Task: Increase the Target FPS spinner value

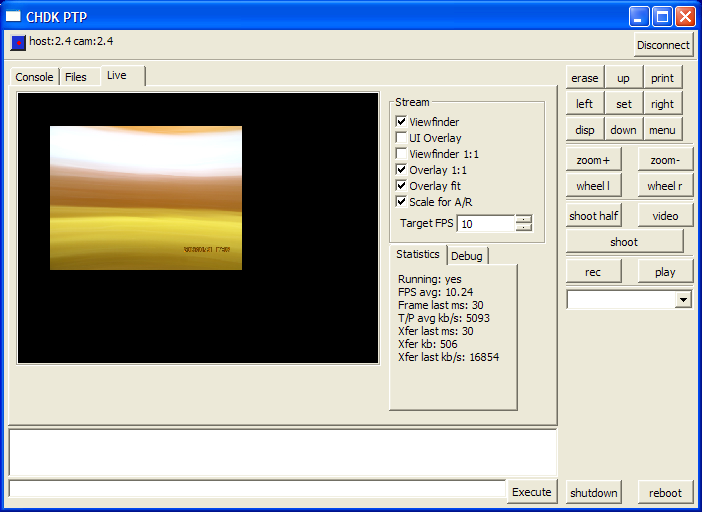Action: coord(524,219)
